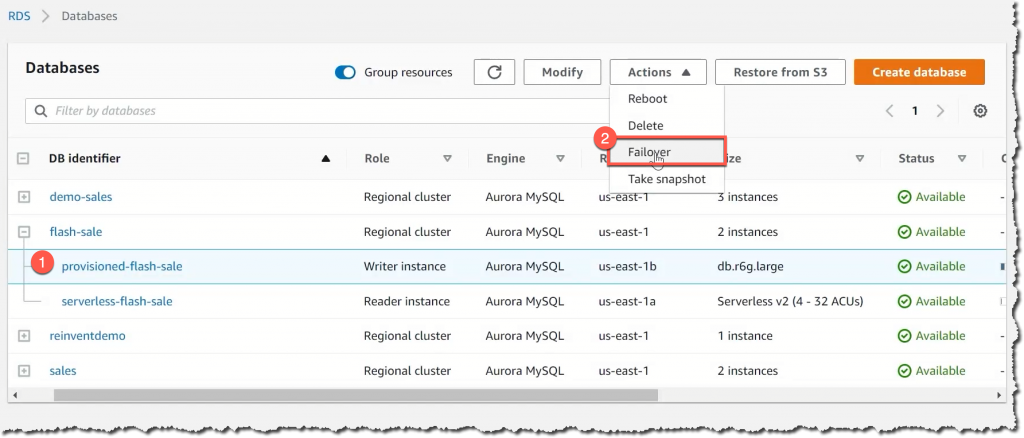Click the search magnifier icon
Viewport: 1024px width, 438px height.
point(40,111)
